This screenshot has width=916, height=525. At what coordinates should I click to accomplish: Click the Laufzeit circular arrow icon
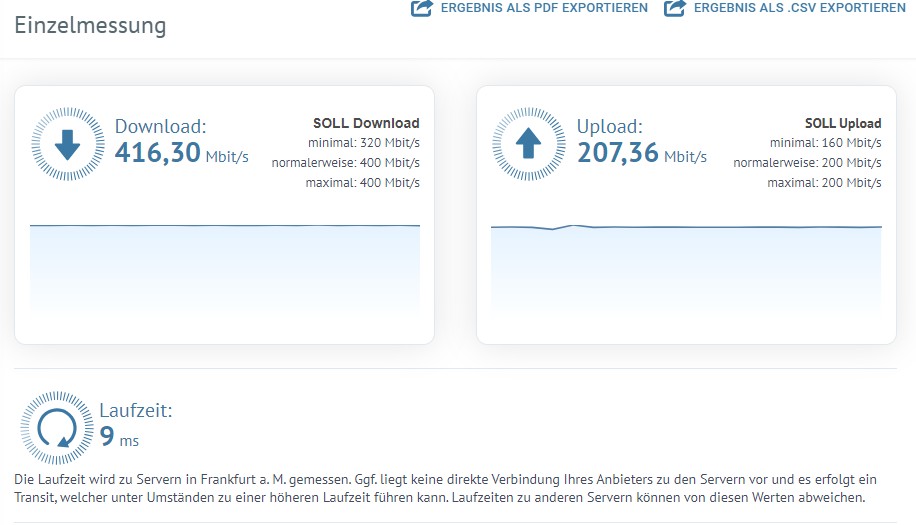(x=56, y=428)
